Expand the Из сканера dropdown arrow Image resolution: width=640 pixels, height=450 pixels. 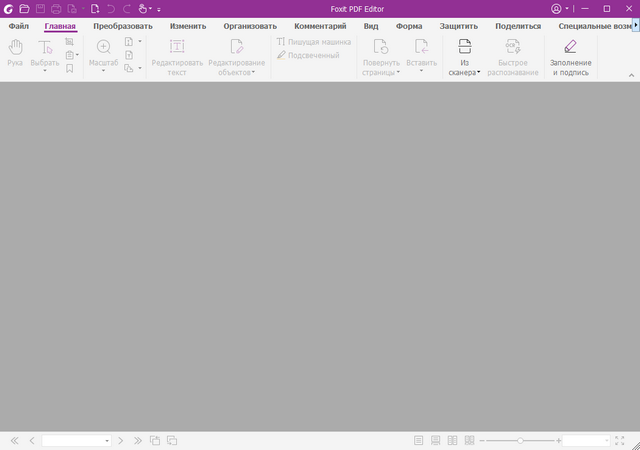(479, 73)
